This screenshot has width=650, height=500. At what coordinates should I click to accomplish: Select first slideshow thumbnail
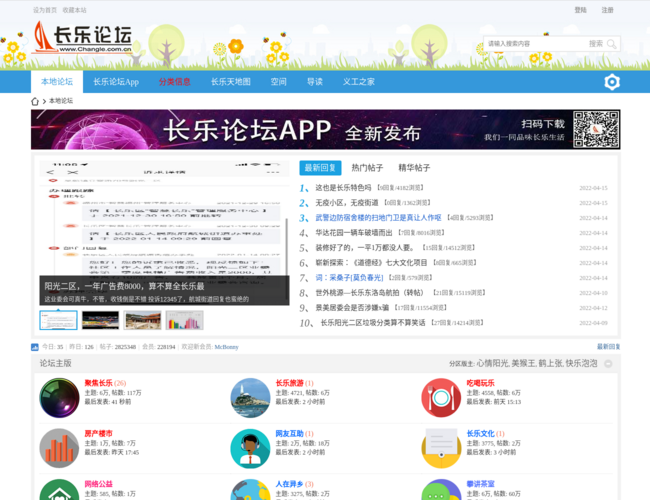pos(58,320)
